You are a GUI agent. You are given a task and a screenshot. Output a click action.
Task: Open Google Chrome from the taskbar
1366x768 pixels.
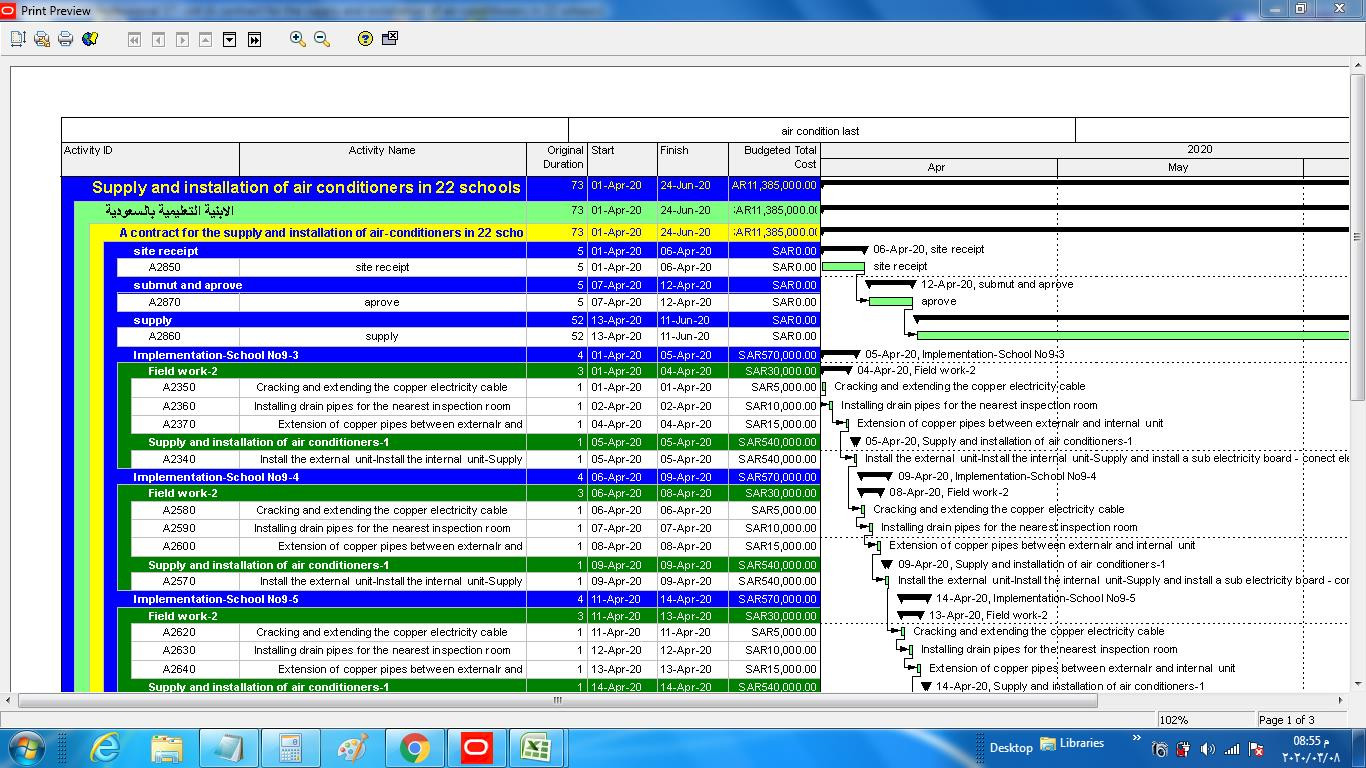(414, 747)
